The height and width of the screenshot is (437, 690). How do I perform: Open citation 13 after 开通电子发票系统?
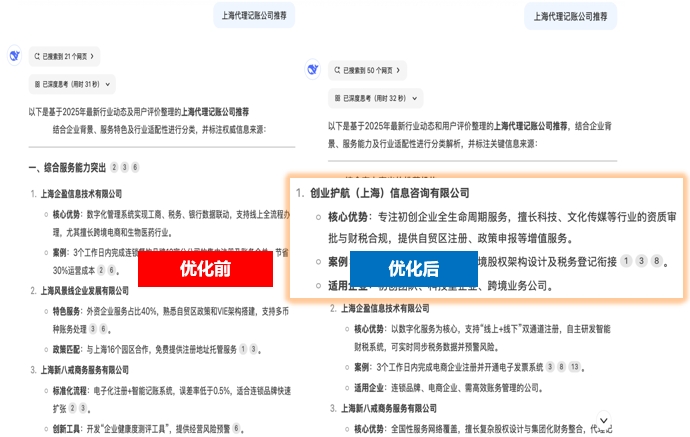575,367
